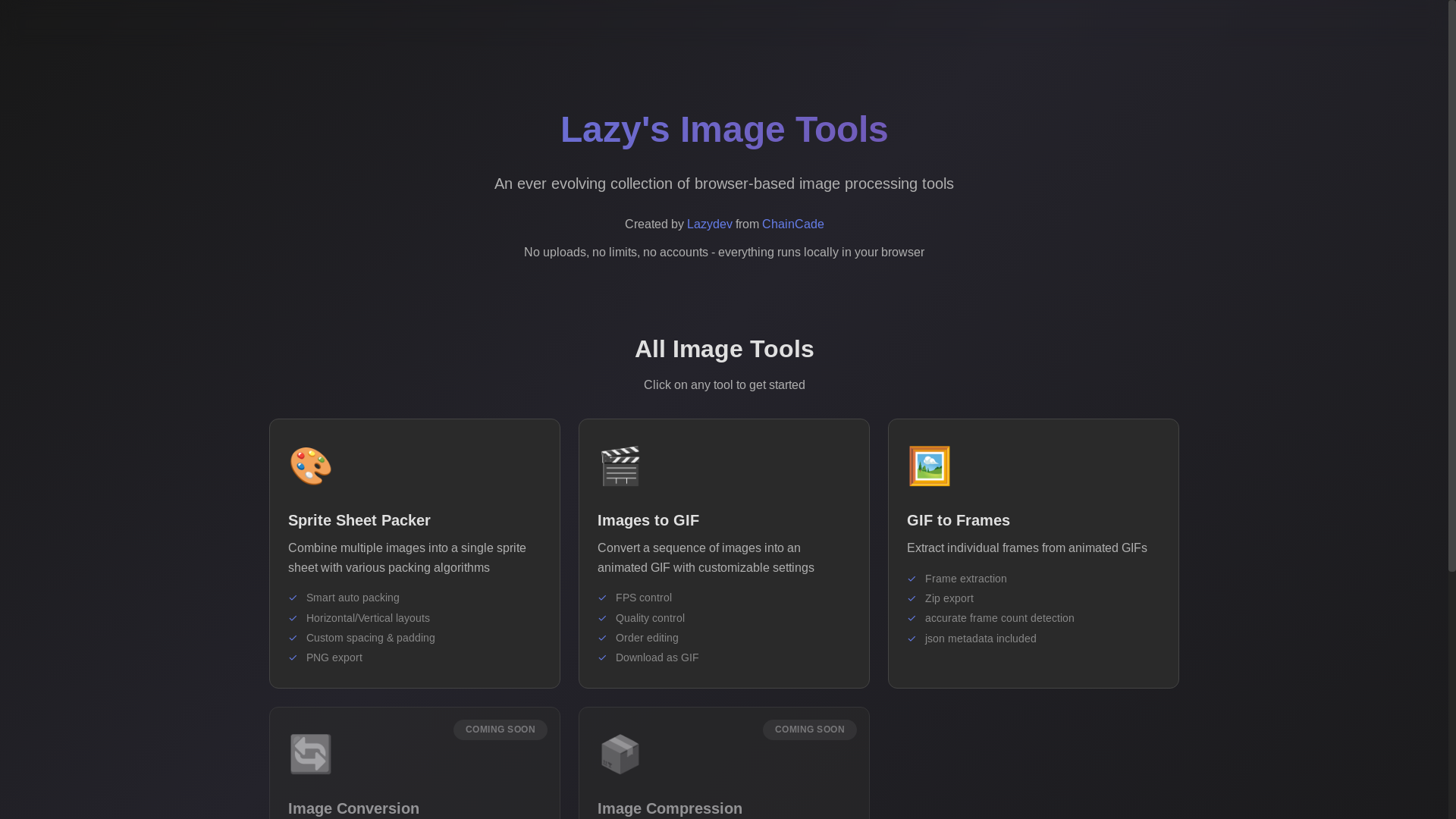Screen dimensions: 1456x819
Task: Click the checkmark beside Smart auto packing
Action: [293, 598]
